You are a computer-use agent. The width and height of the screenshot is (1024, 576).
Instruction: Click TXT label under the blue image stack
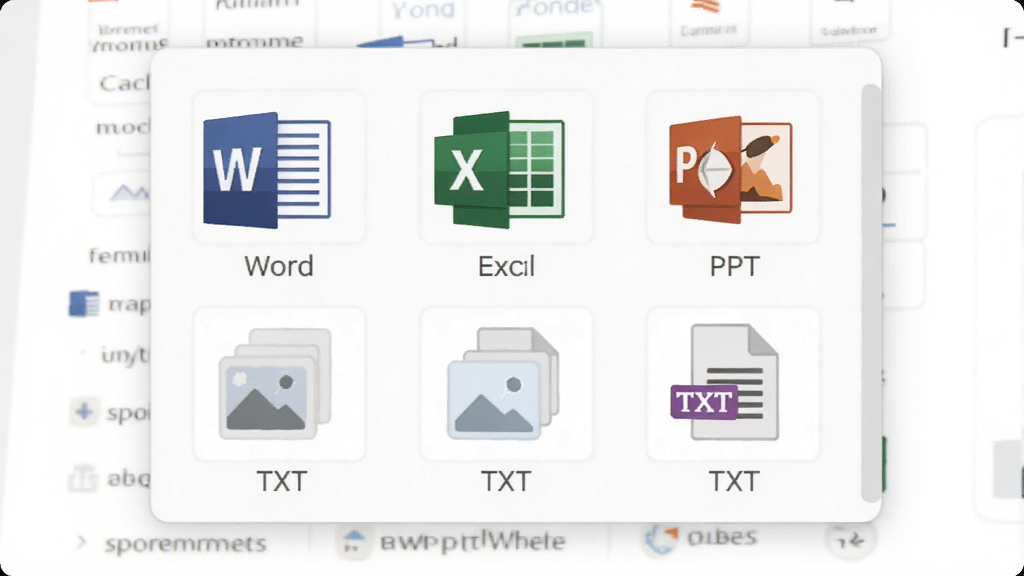pos(506,481)
